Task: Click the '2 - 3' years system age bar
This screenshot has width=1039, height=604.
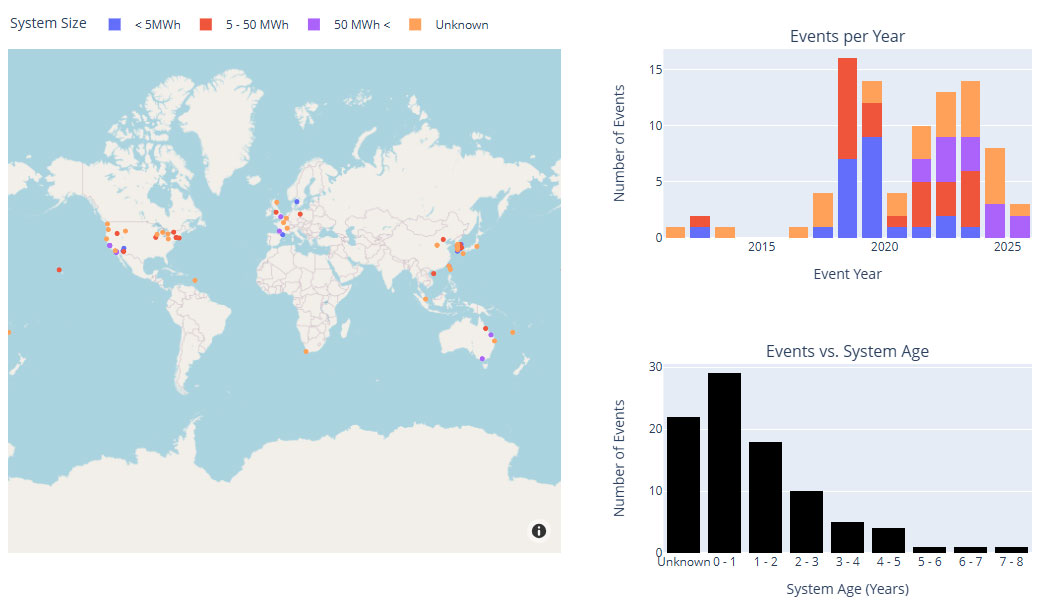Action: coord(806,521)
